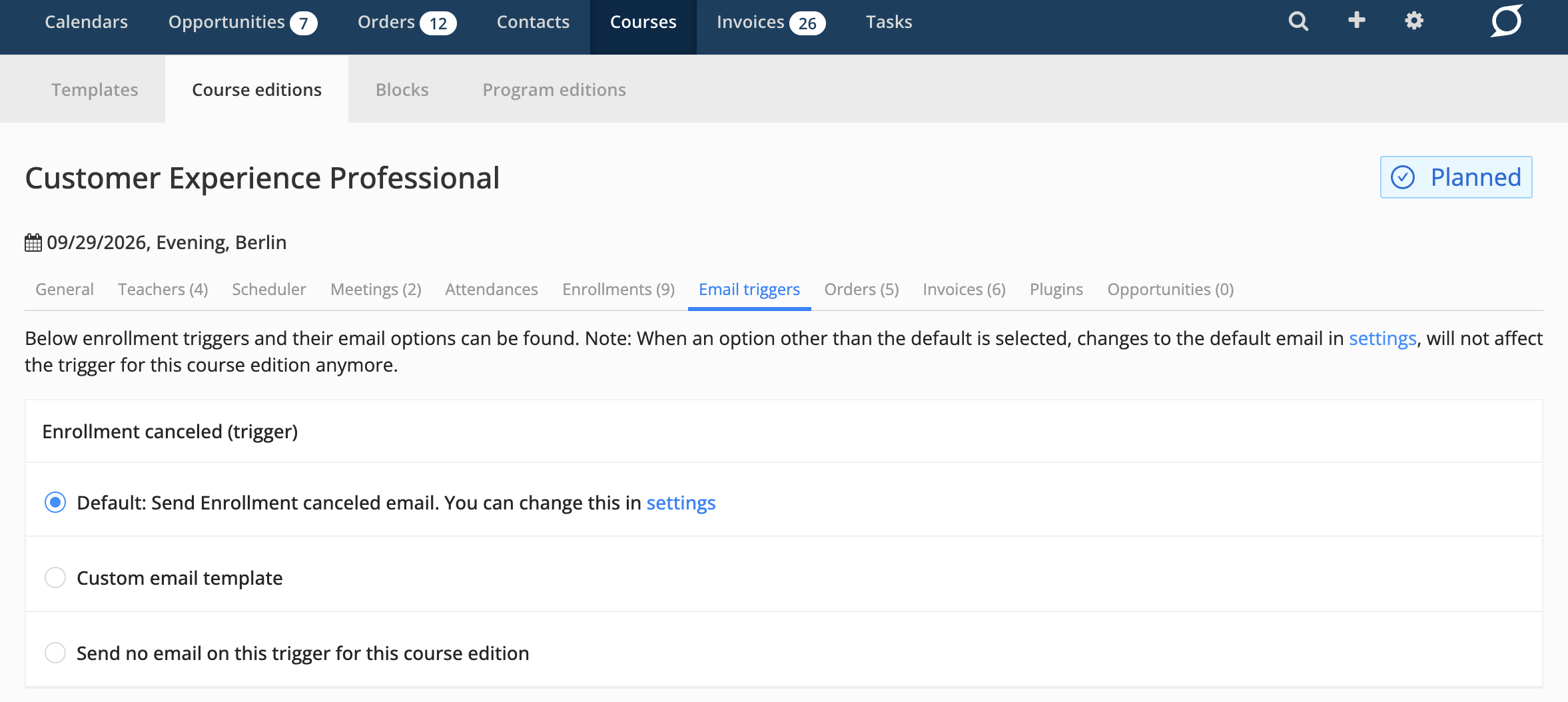
Task: Open the search magnifier icon
Action: click(1298, 21)
